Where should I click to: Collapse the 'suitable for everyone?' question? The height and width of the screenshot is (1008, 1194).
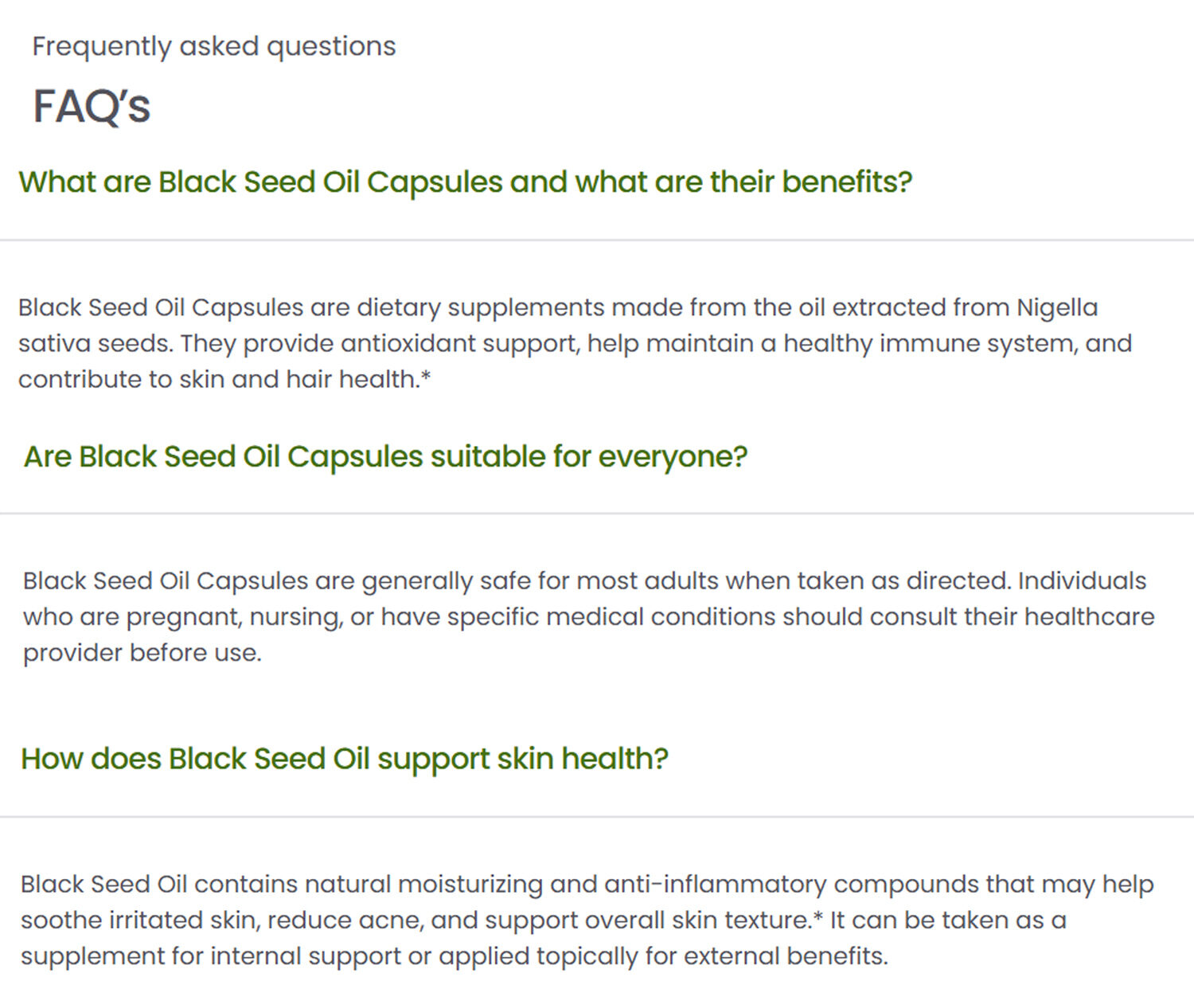(385, 457)
